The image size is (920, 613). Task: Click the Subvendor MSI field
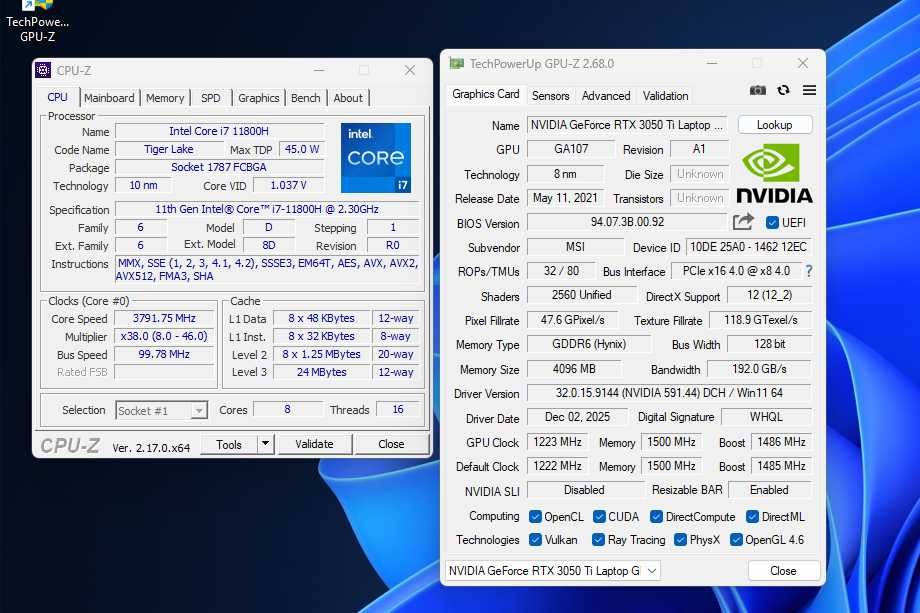(575, 246)
